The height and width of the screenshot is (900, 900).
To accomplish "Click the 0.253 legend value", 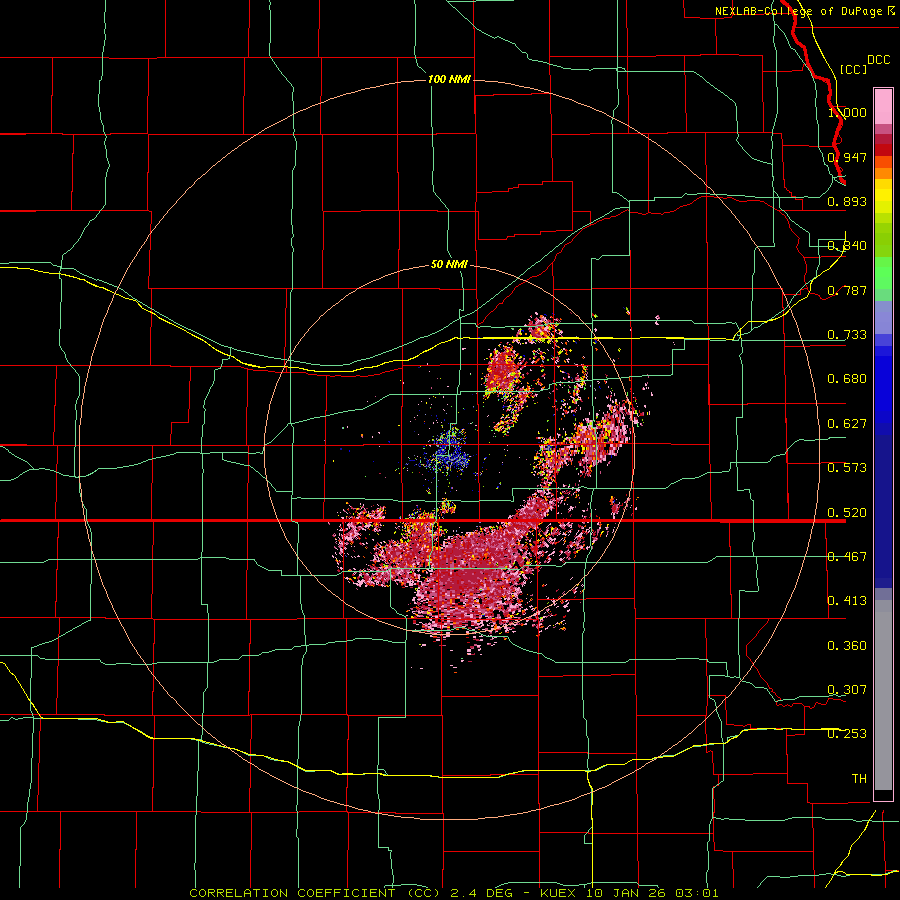I will (x=847, y=734).
